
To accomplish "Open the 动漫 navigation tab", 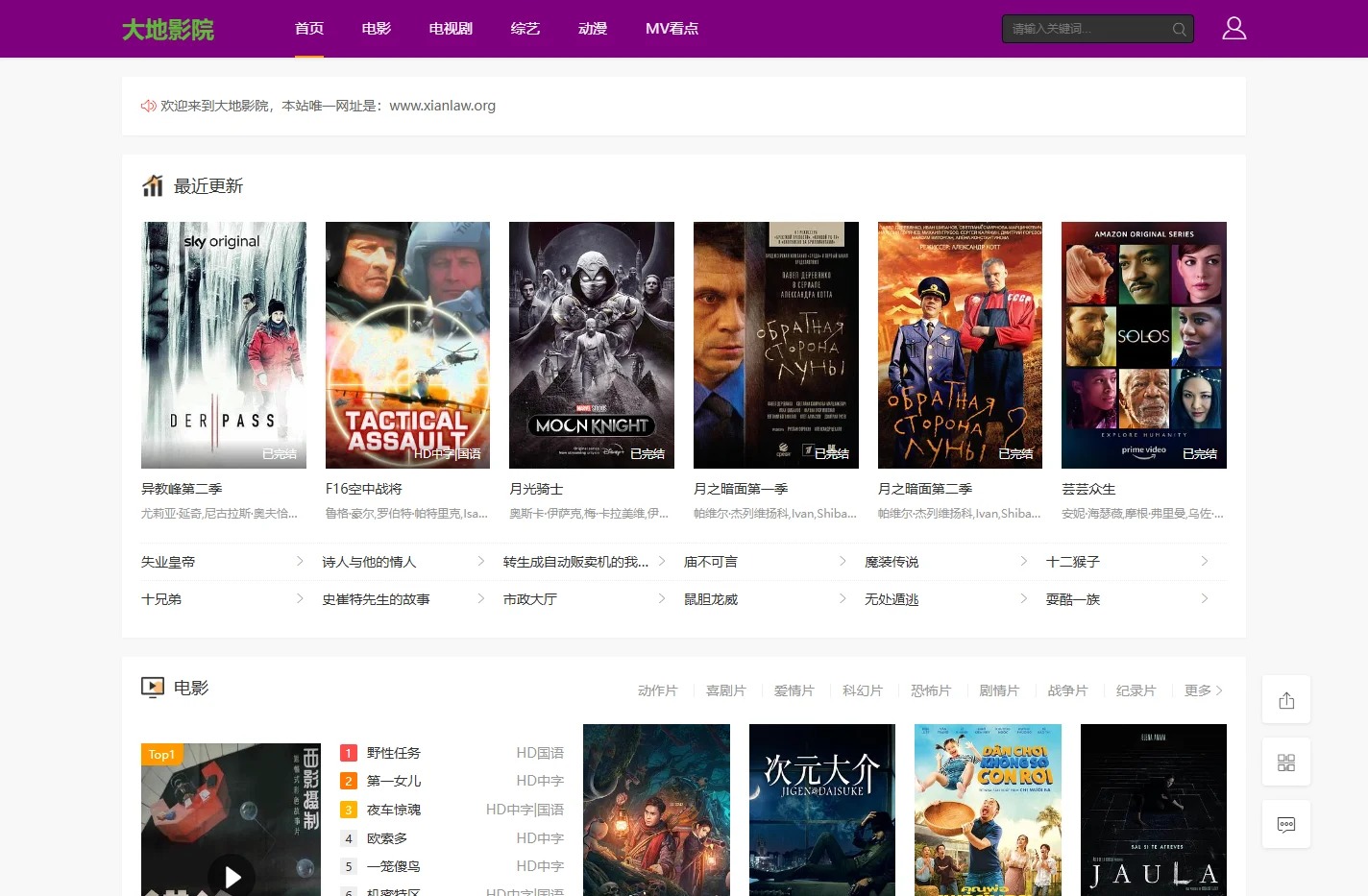I will pos(593,29).
